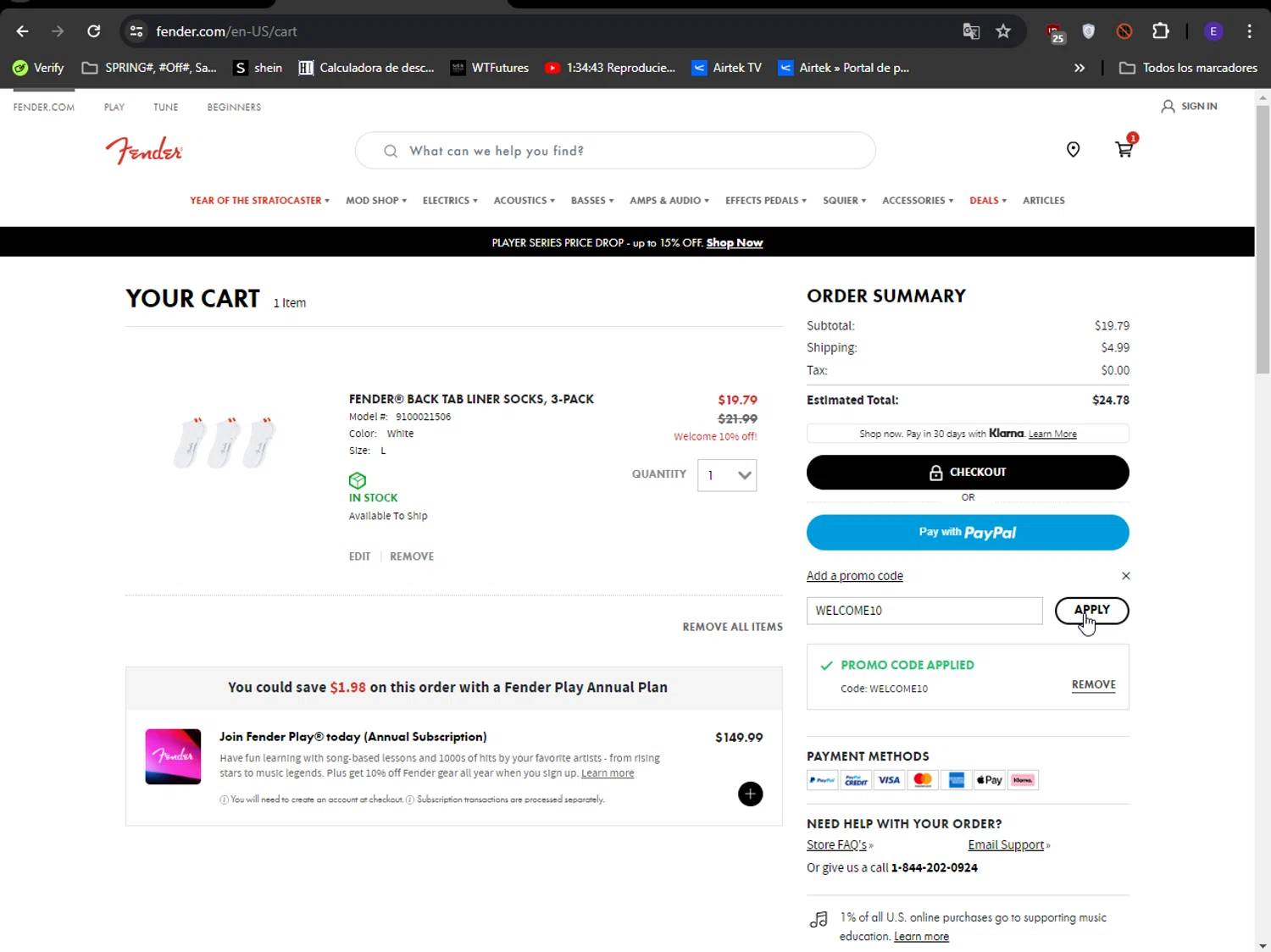Open the Play top link
Viewport: 1271px width, 952px height.
point(114,108)
